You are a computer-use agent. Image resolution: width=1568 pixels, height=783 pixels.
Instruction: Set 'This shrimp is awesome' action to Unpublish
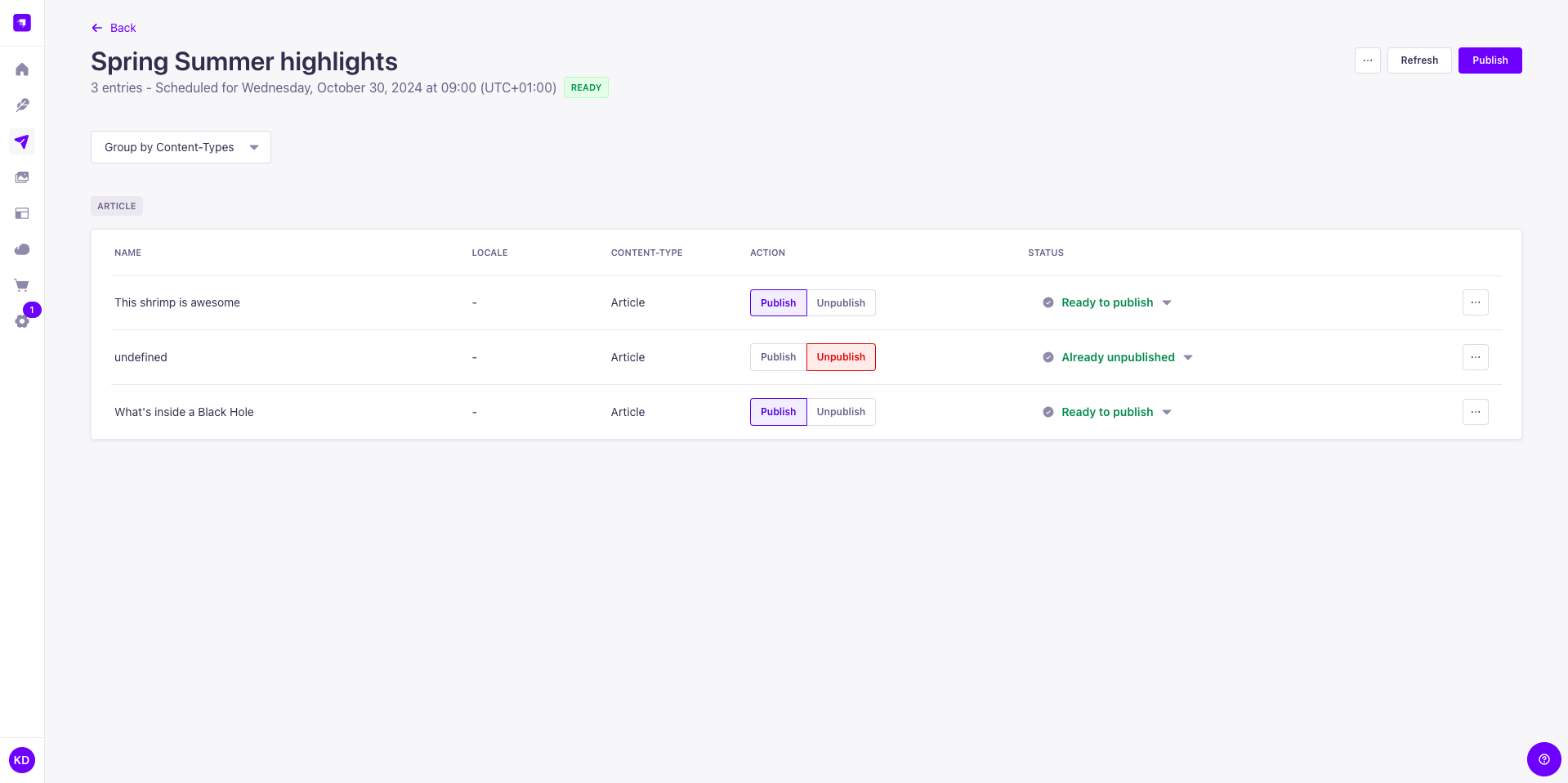point(840,303)
